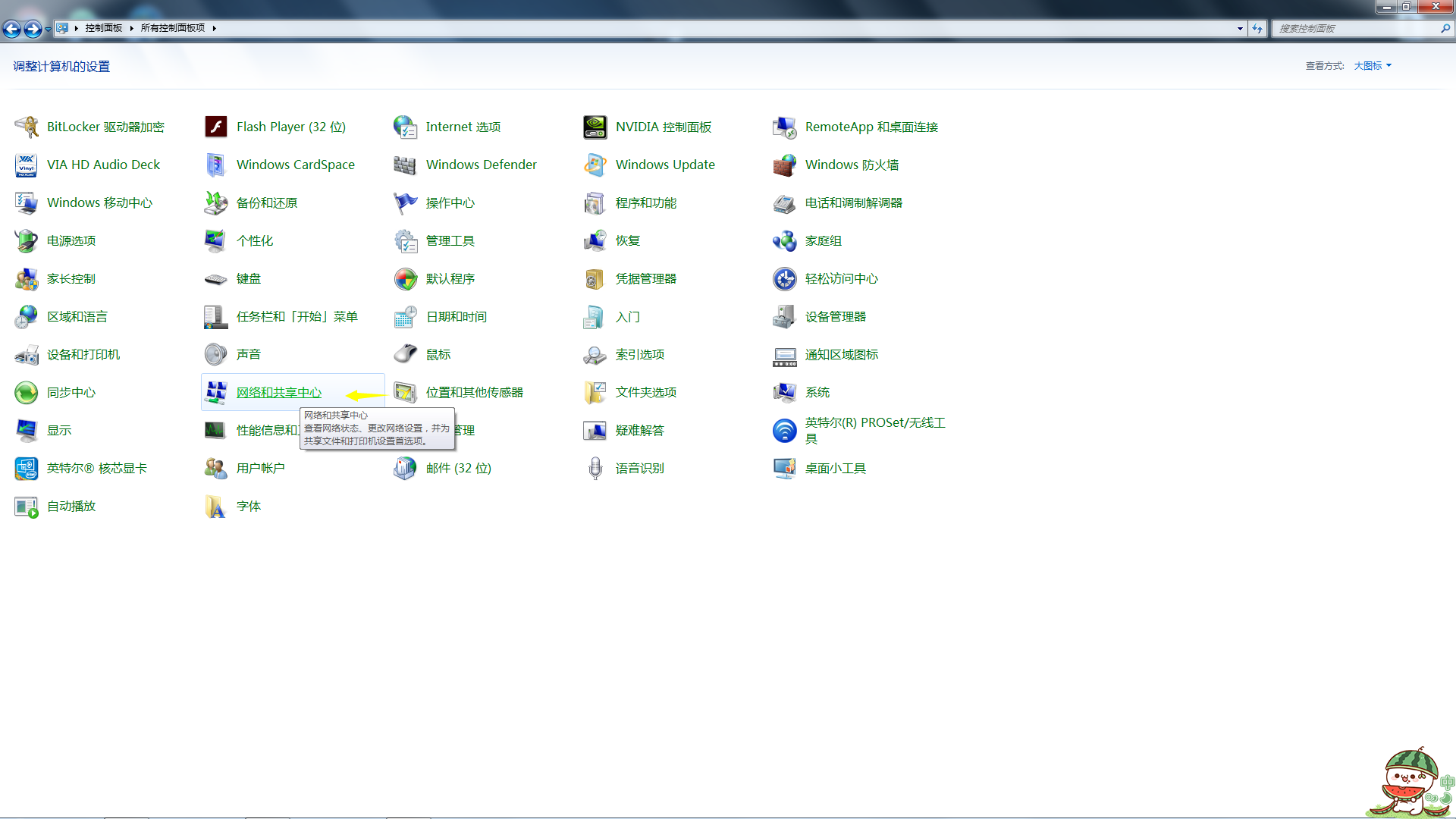
Task: Open the 同步中心 green icon
Action: 27,392
